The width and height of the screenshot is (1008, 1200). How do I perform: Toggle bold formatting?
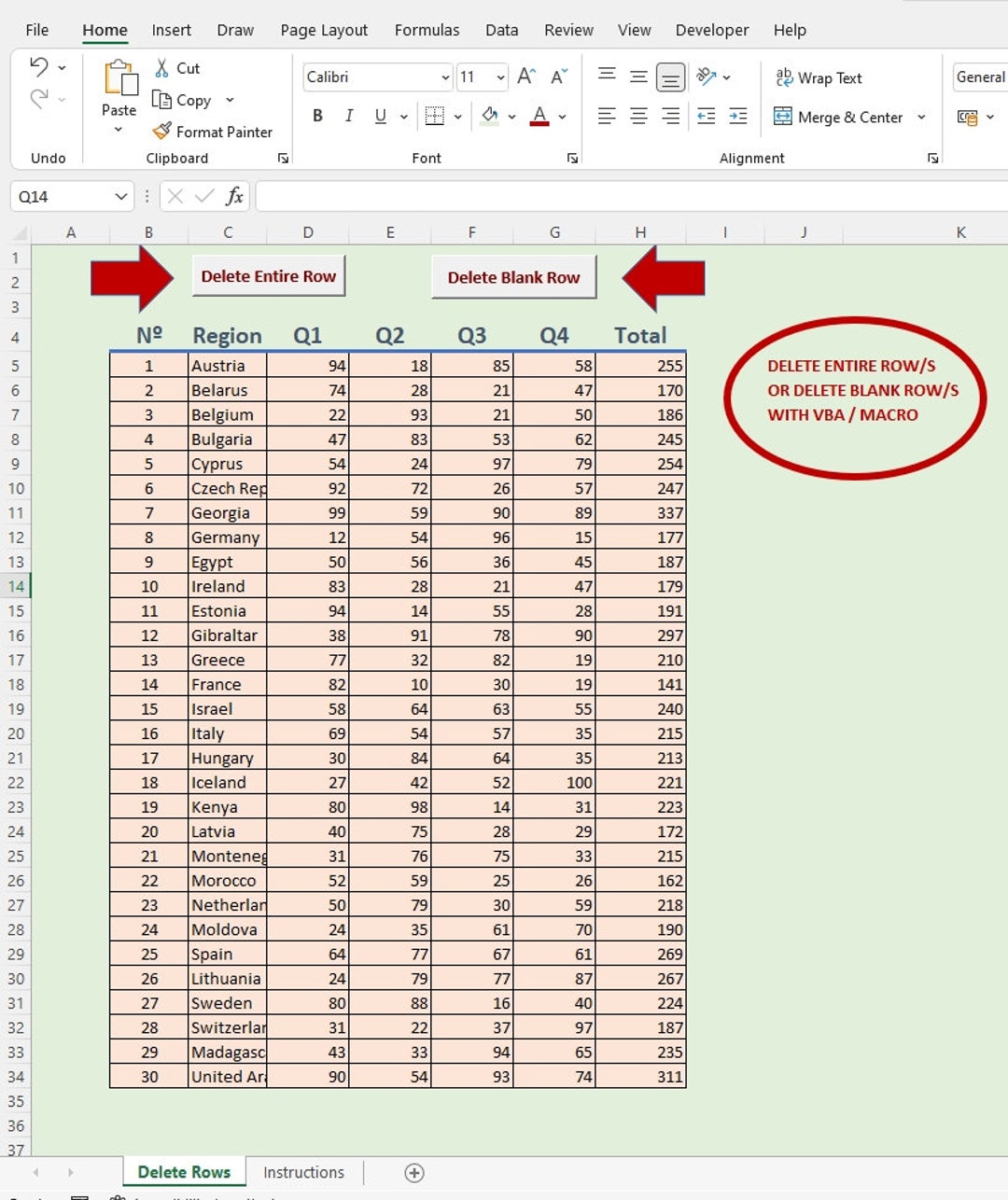[317, 116]
